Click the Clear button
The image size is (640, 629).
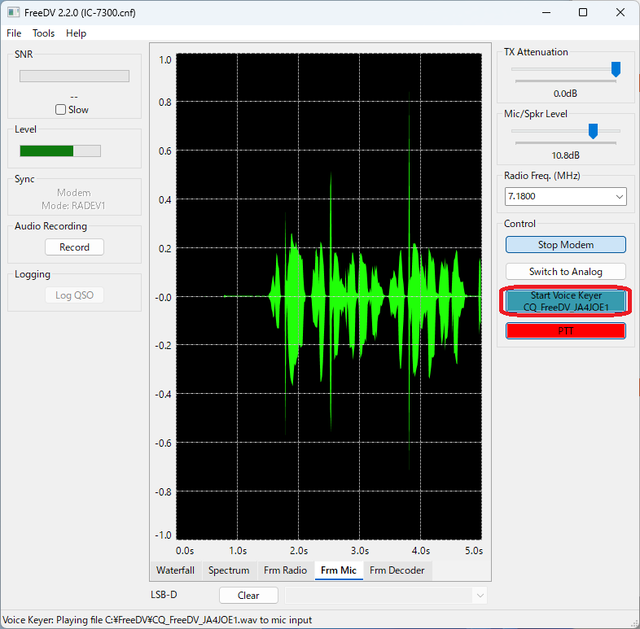coord(248,595)
